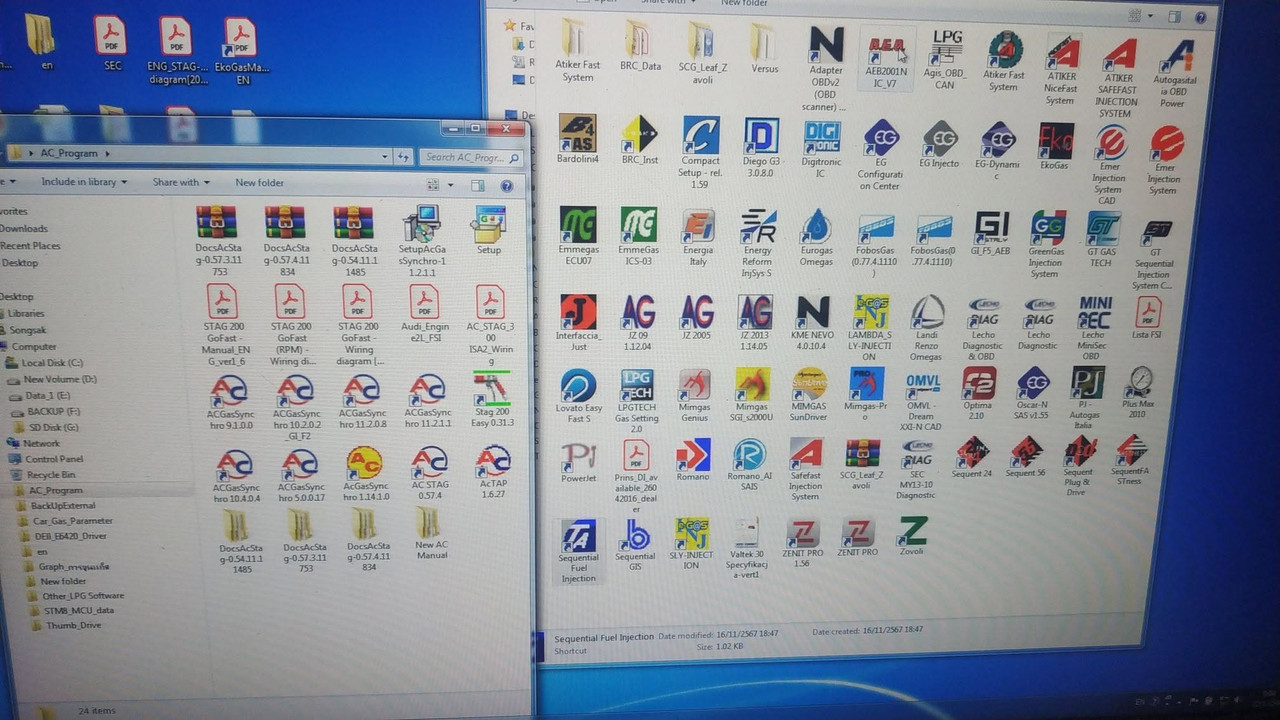1280x720 pixels.
Task: Open Stag 200 Easy 0.31.3
Action: (x=491, y=389)
